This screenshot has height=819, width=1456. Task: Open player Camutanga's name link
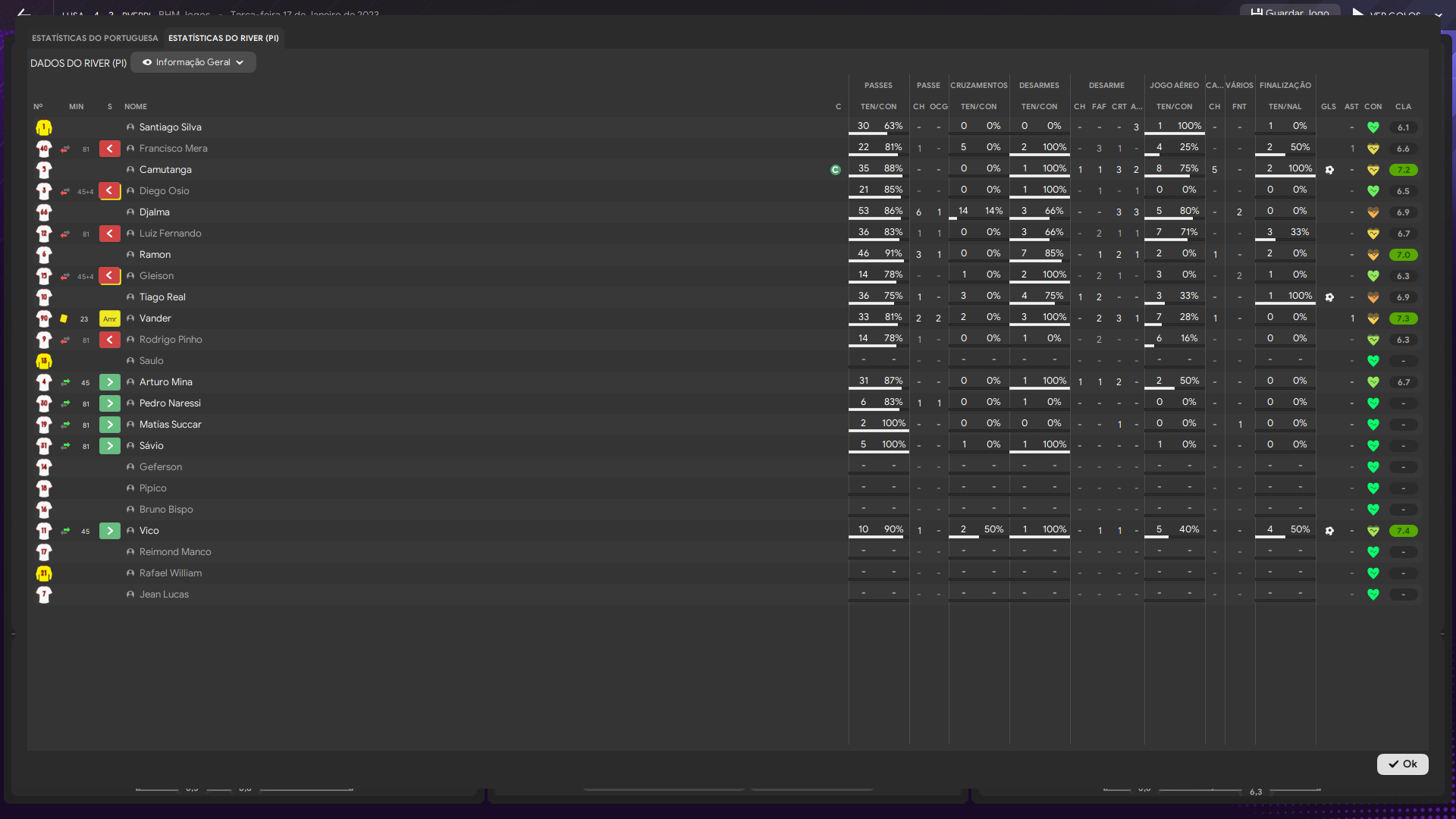click(165, 170)
